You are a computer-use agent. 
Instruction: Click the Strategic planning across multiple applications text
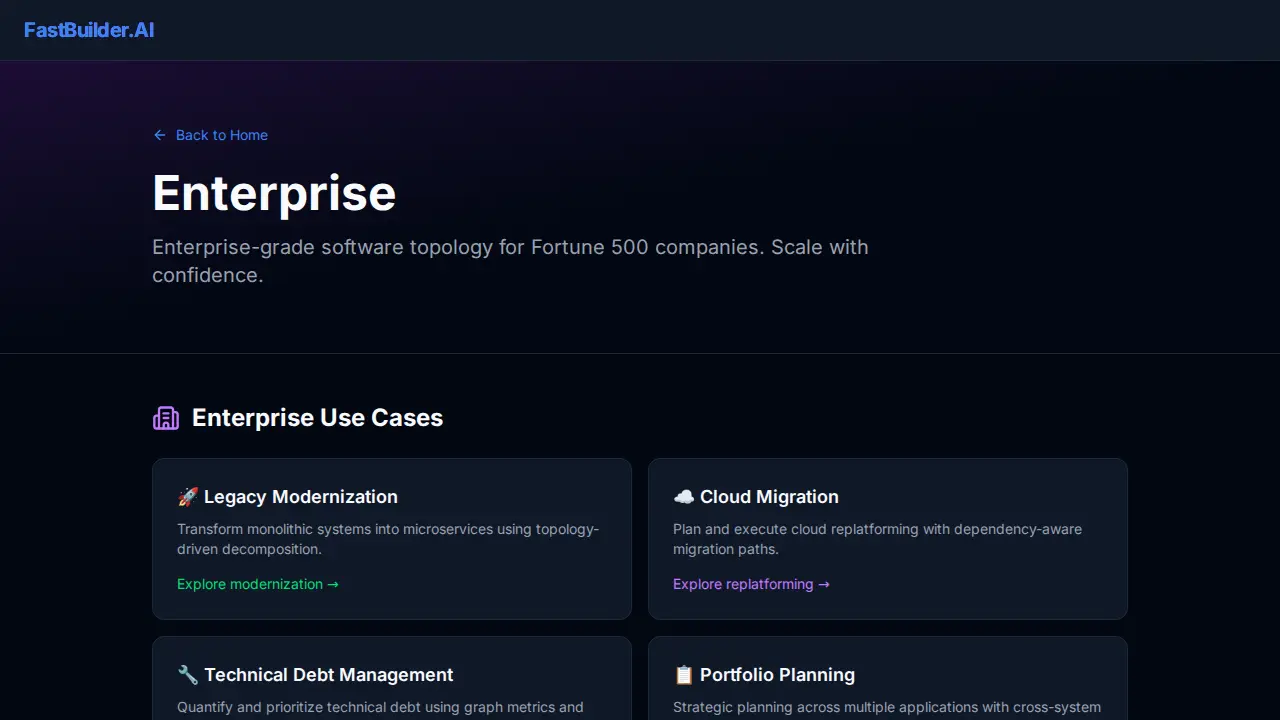pos(887,708)
